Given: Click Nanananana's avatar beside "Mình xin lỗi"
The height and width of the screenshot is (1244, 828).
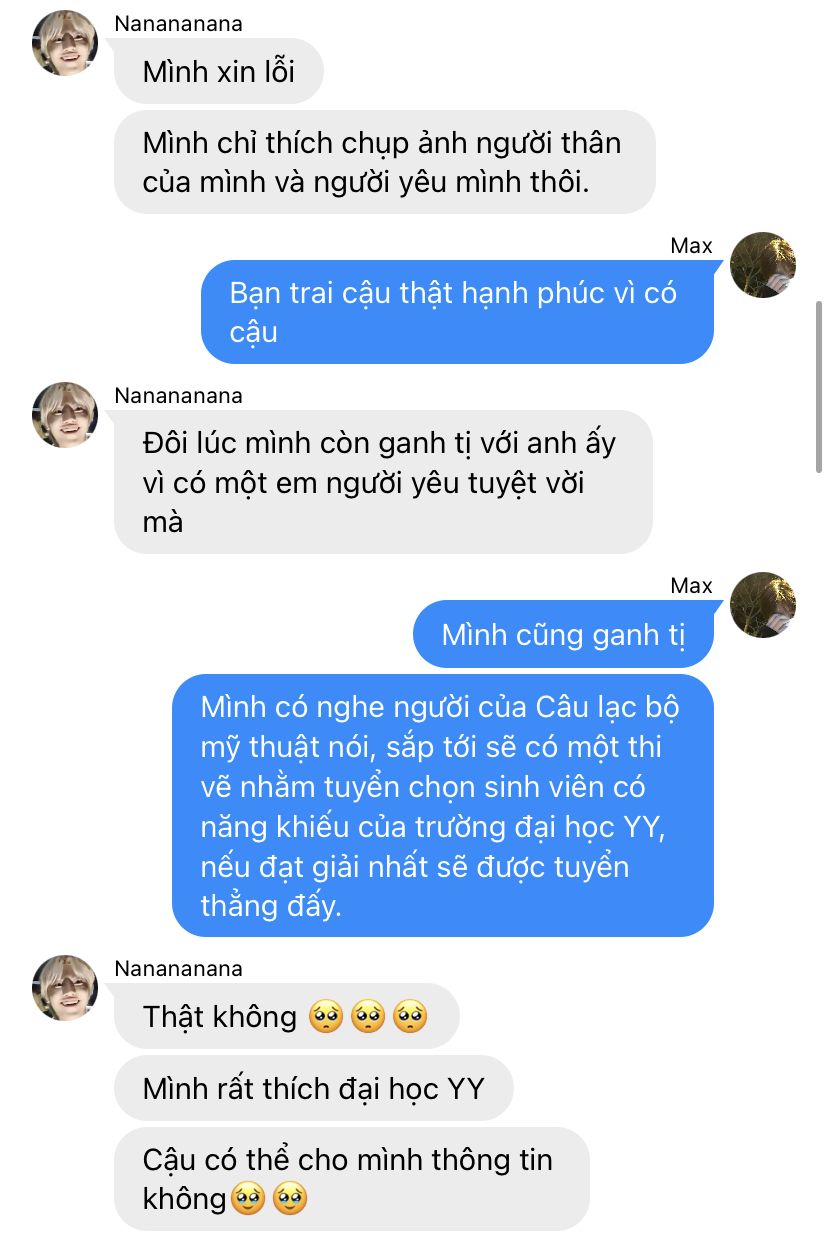Looking at the screenshot, I should (x=65, y=43).
